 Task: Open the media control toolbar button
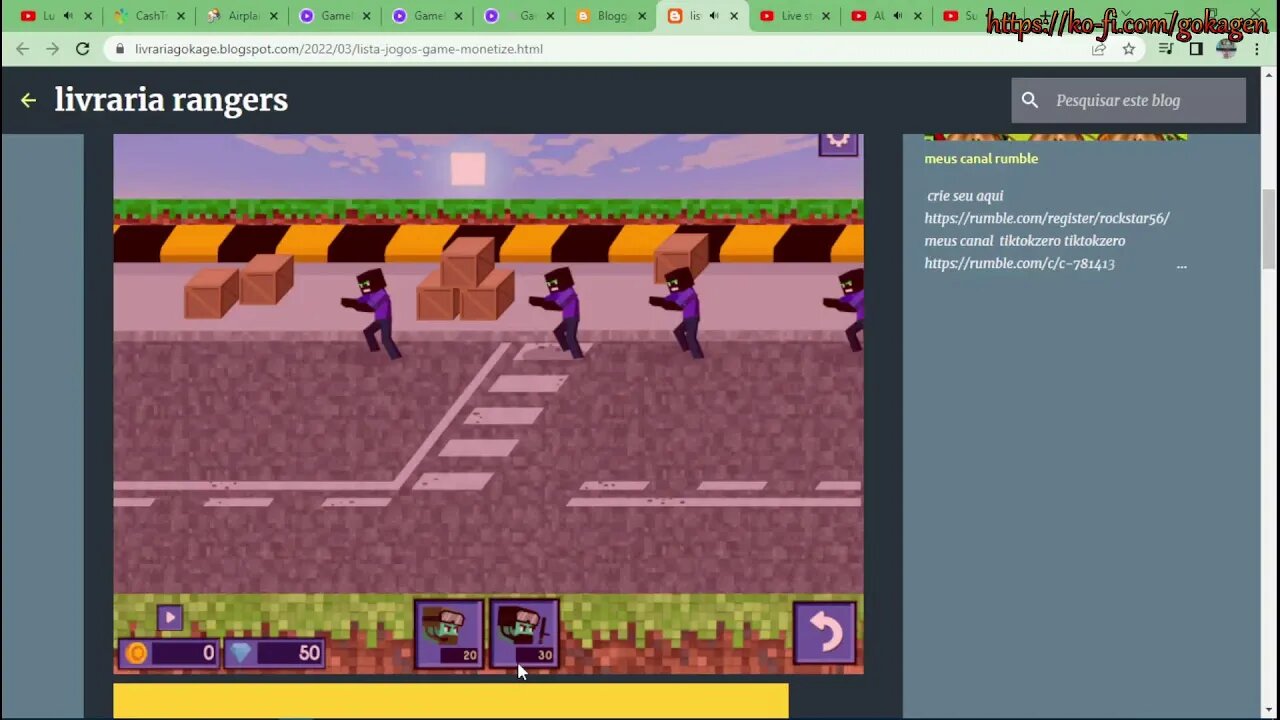[1166, 49]
